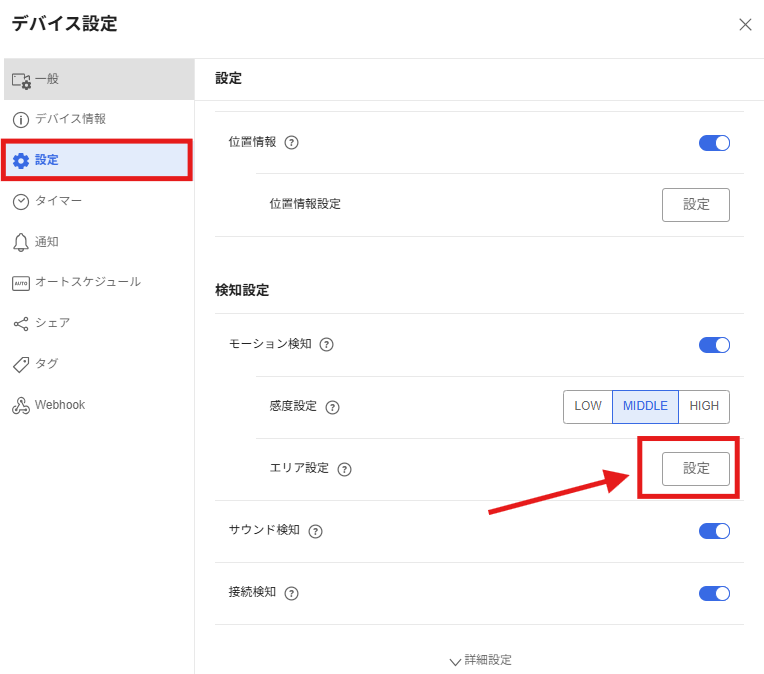Click the help icon beside エリア設定
The width and height of the screenshot is (764, 674).
click(x=345, y=469)
